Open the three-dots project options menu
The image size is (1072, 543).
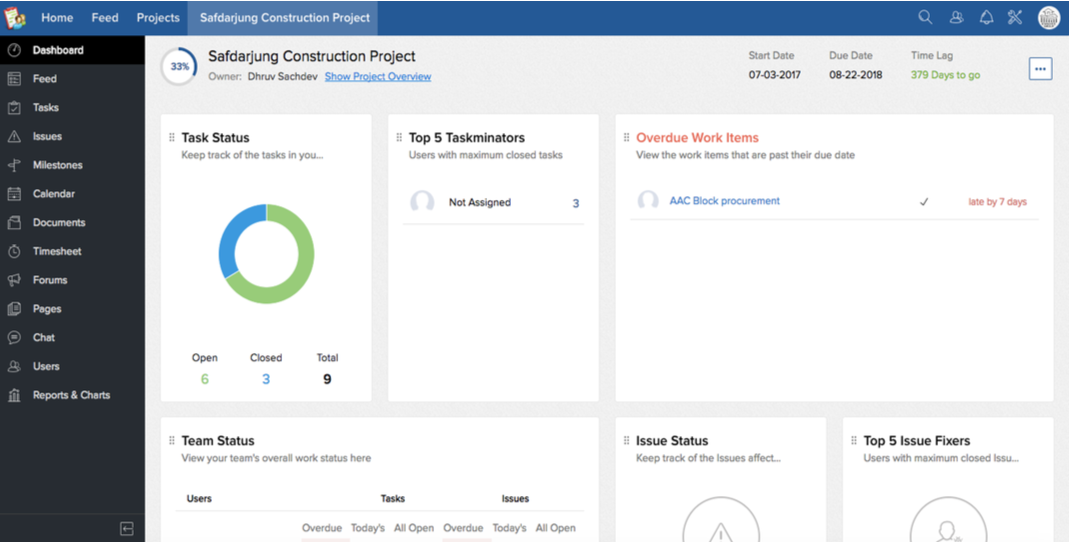[1040, 69]
